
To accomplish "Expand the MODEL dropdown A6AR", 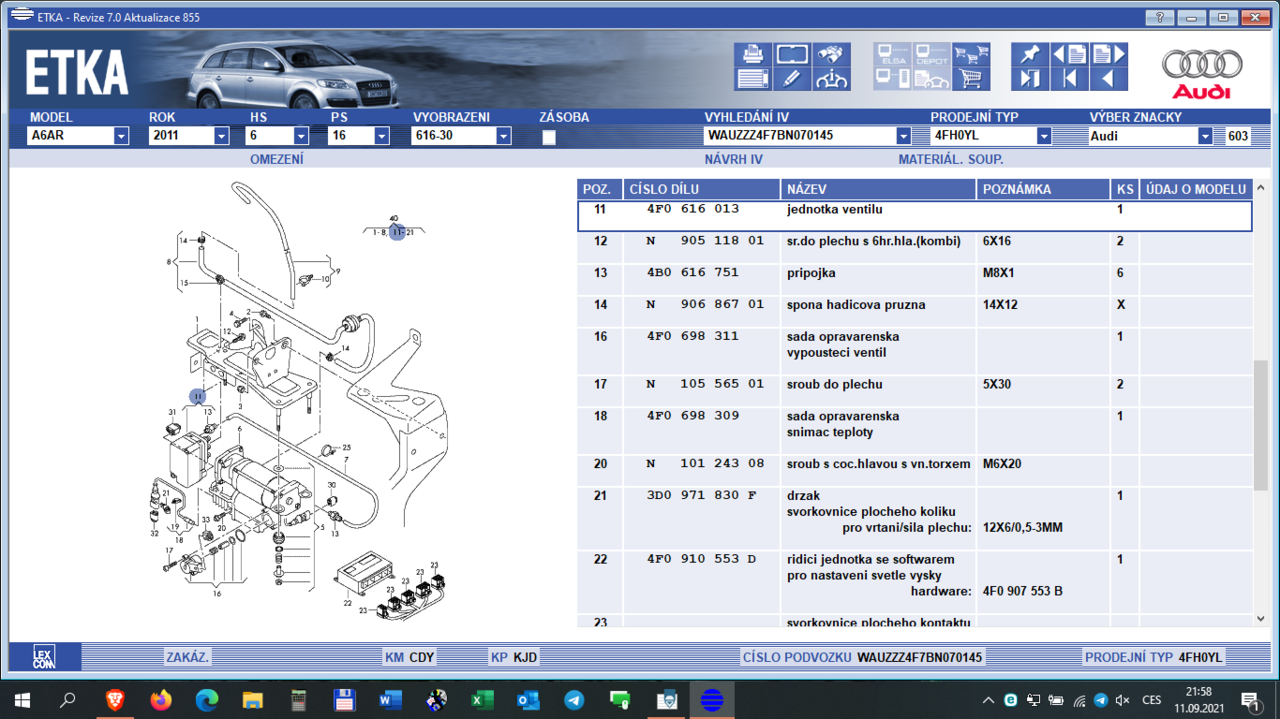I will point(121,136).
